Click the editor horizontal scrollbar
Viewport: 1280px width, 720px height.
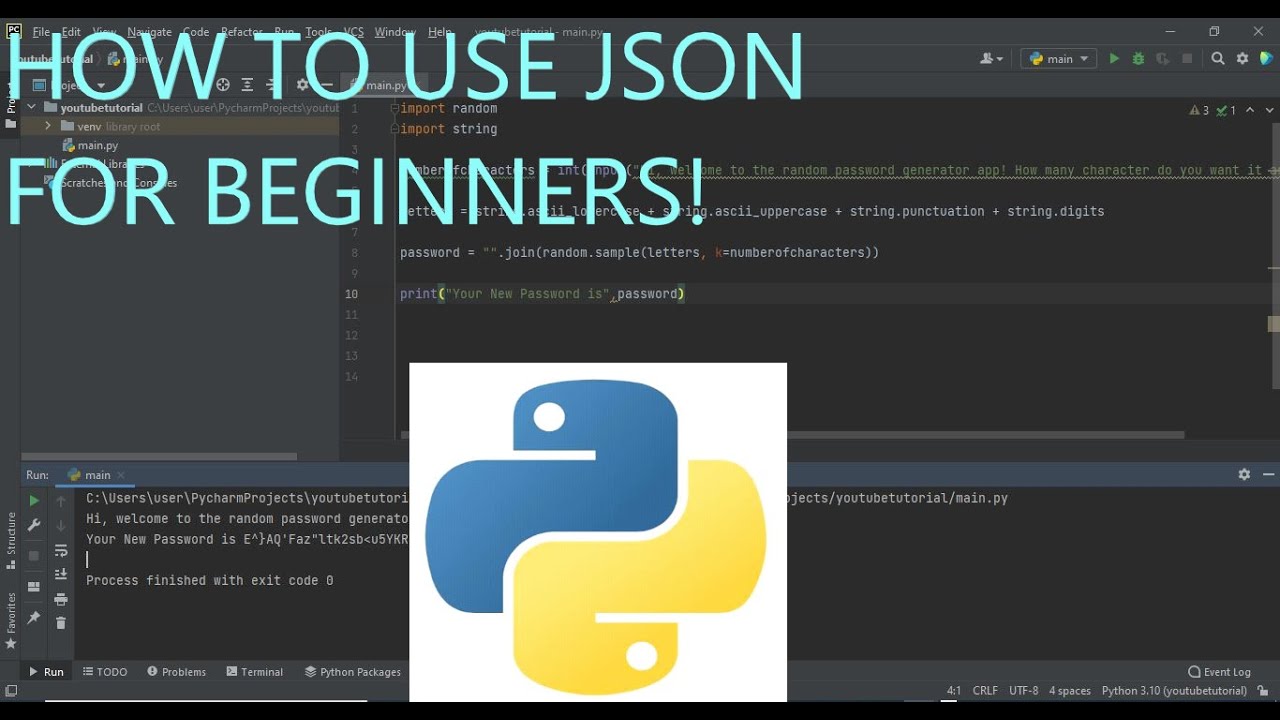[792, 435]
